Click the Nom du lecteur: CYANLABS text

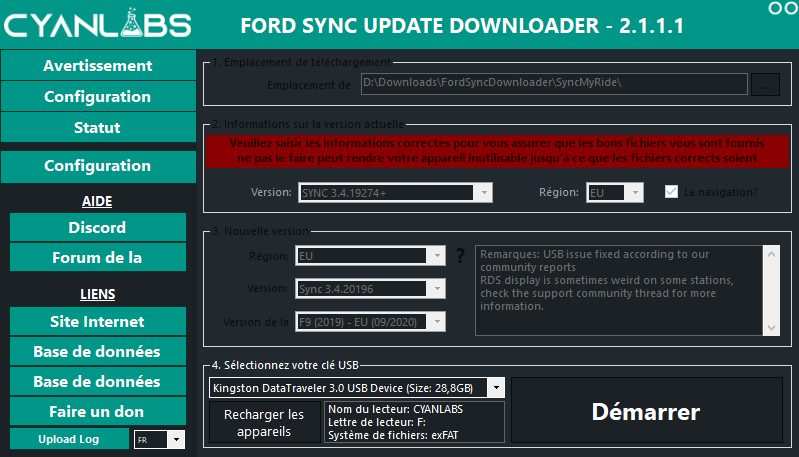click(395, 409)
